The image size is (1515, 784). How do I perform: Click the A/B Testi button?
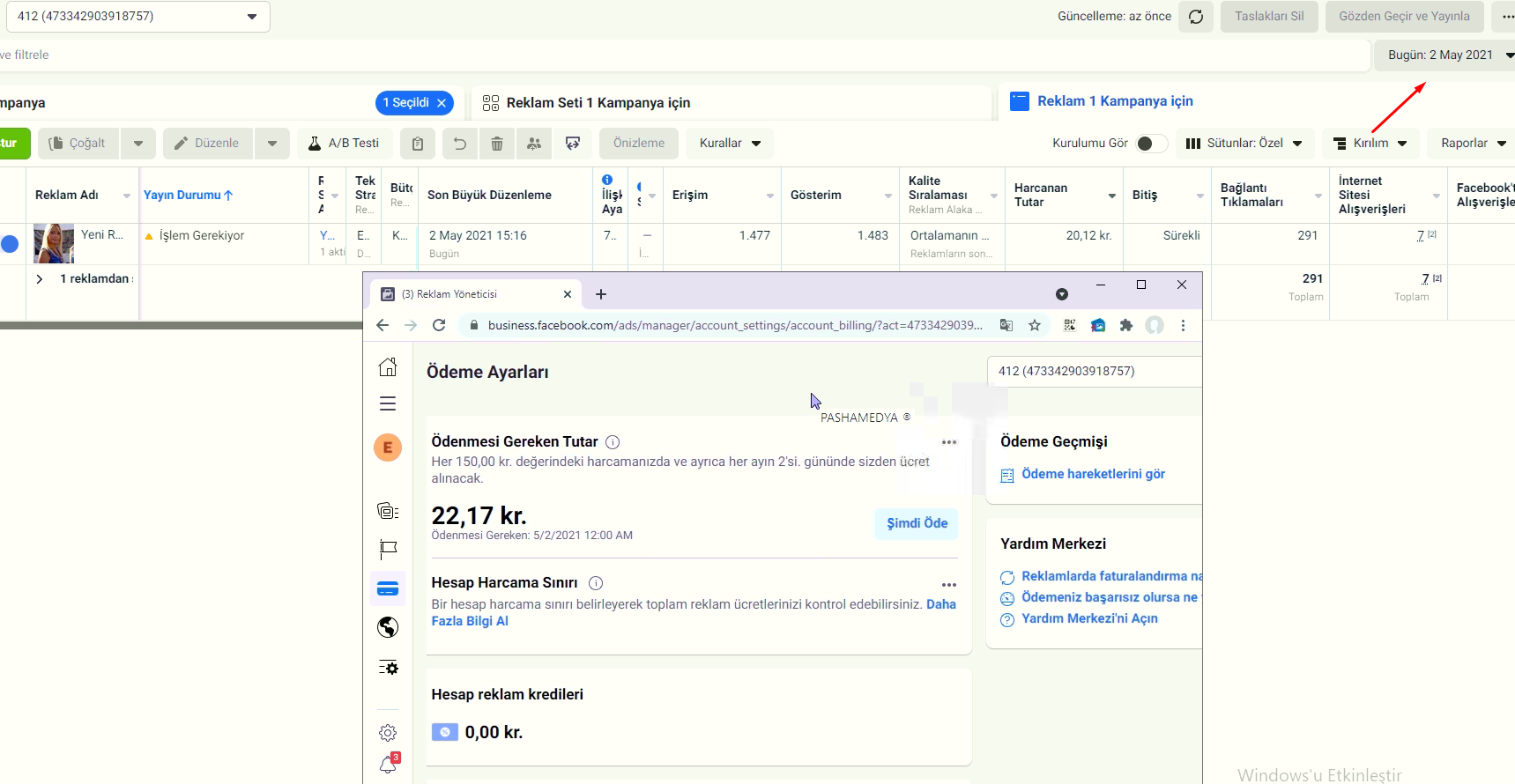point(344,144)
